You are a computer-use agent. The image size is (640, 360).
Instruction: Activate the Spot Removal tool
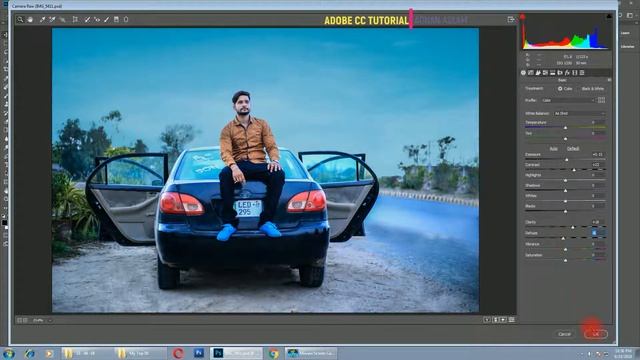pyautogui.click(x=87, y=20)
